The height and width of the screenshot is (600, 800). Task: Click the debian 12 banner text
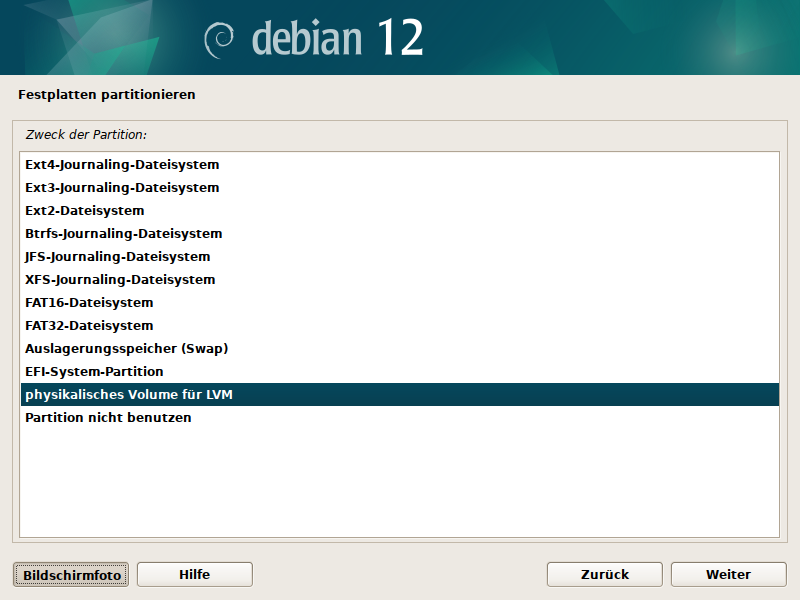(x=337, y=38)
